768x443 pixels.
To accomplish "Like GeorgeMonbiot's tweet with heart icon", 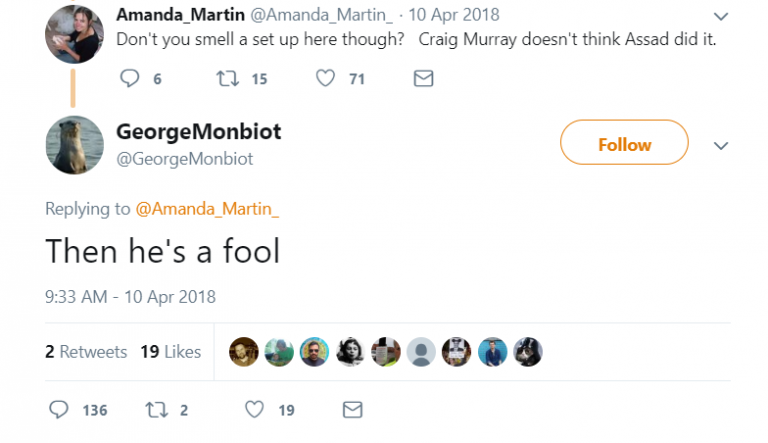I will (x=255, y=409).
